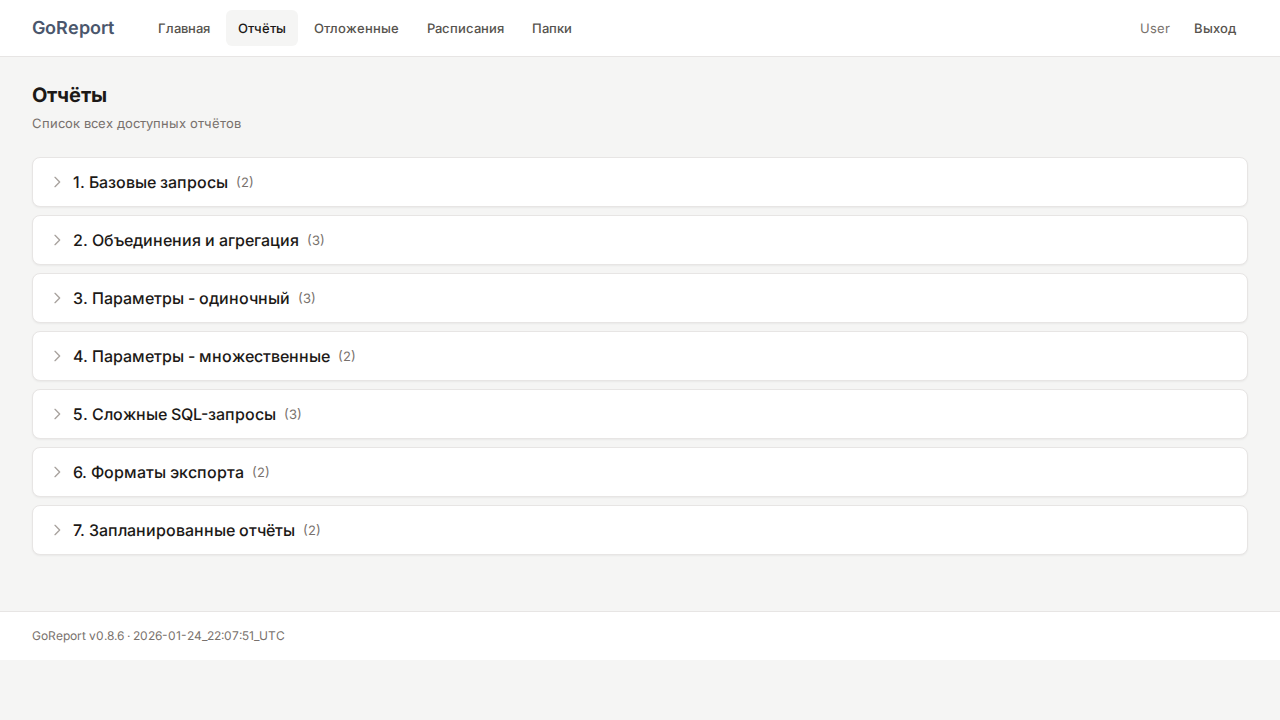Click the arrow icon next to Параметры - одиночный
Screen dimensions: 1280x720
coord(57,298)
